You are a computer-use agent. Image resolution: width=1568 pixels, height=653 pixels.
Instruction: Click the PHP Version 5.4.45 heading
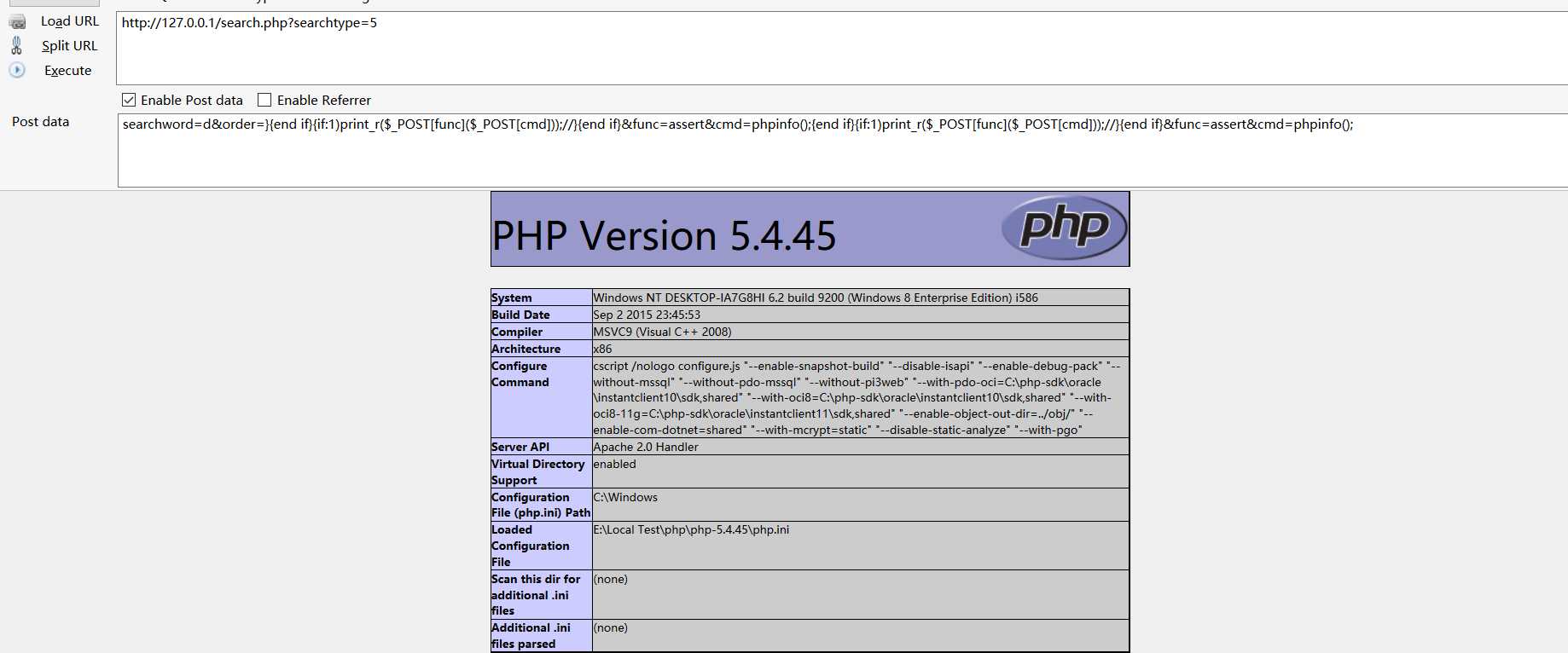point(665,236)
